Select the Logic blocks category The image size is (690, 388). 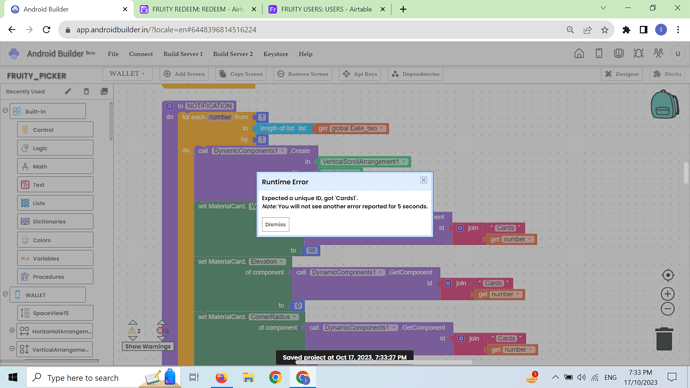[55, 148]
